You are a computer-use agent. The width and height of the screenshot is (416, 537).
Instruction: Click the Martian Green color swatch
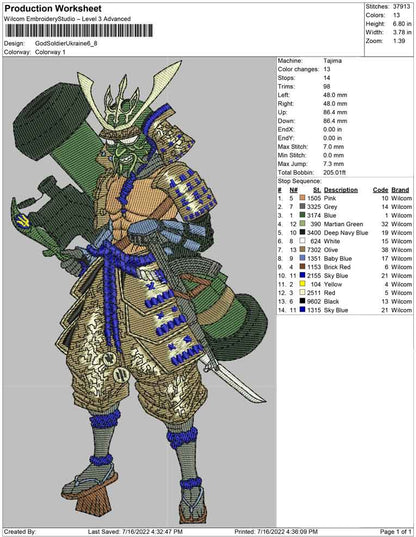[x=302, y=224]
